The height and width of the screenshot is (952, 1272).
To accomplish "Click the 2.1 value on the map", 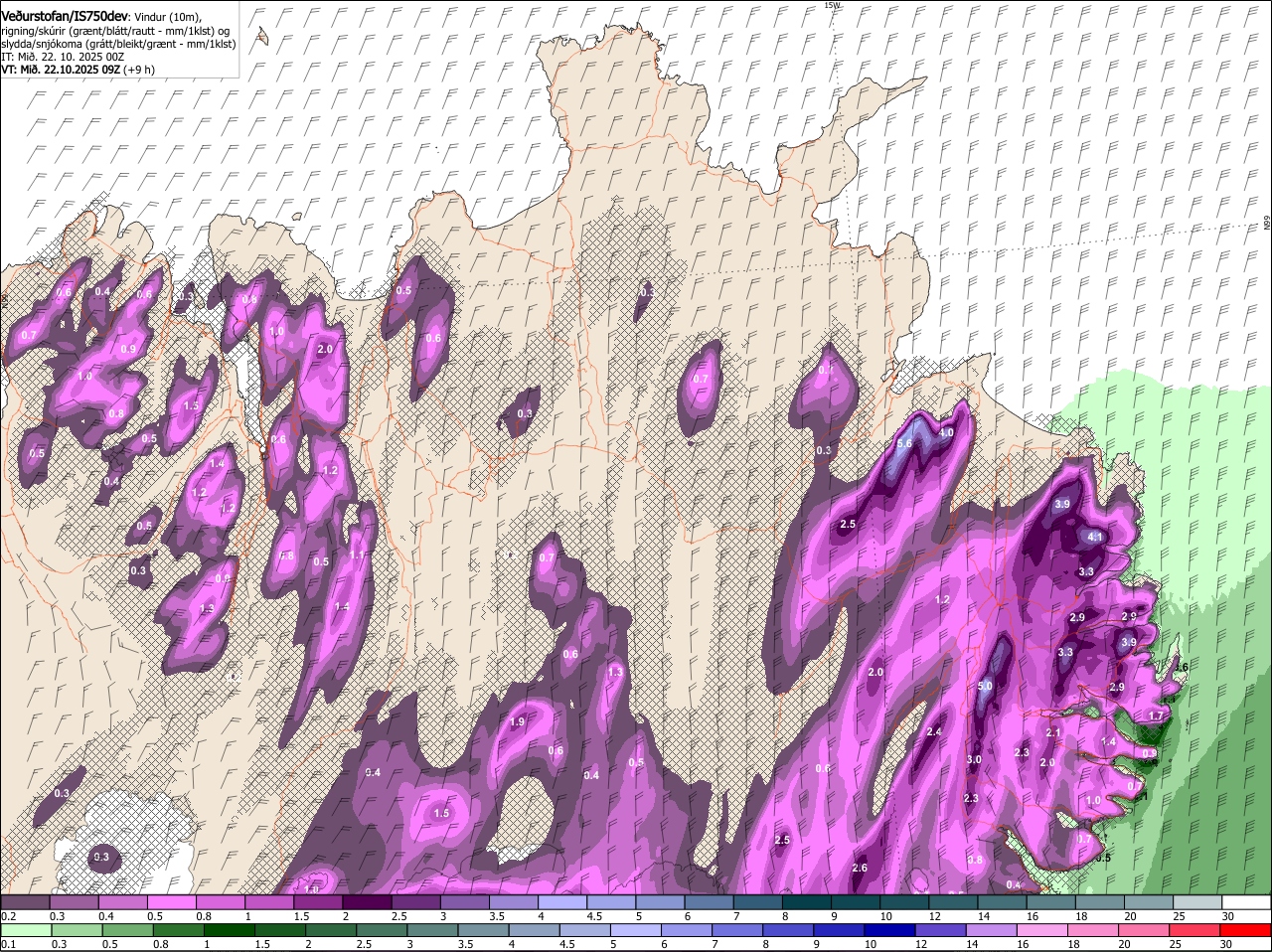I will pos(1054,732).
